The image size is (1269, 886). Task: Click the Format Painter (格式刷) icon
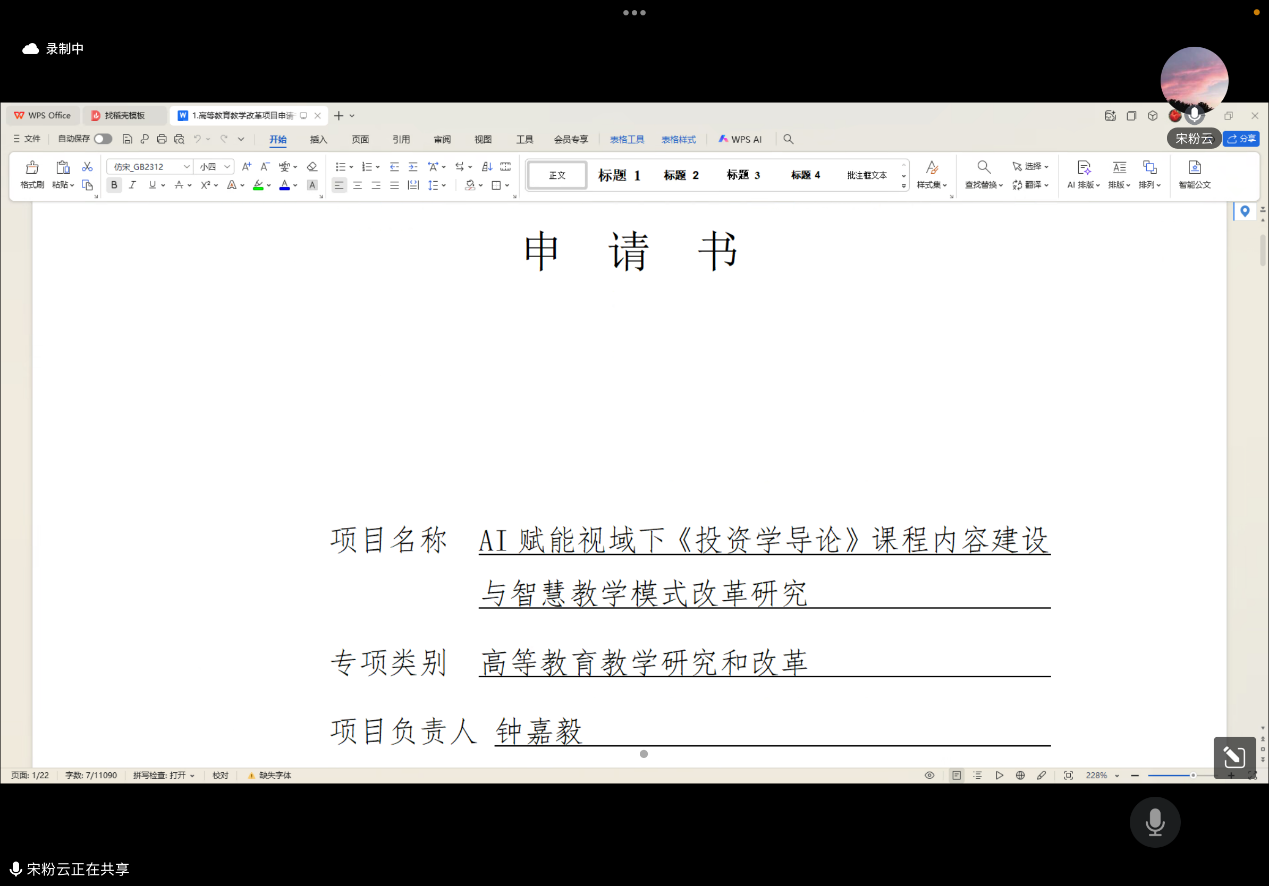tap(32, 168)
